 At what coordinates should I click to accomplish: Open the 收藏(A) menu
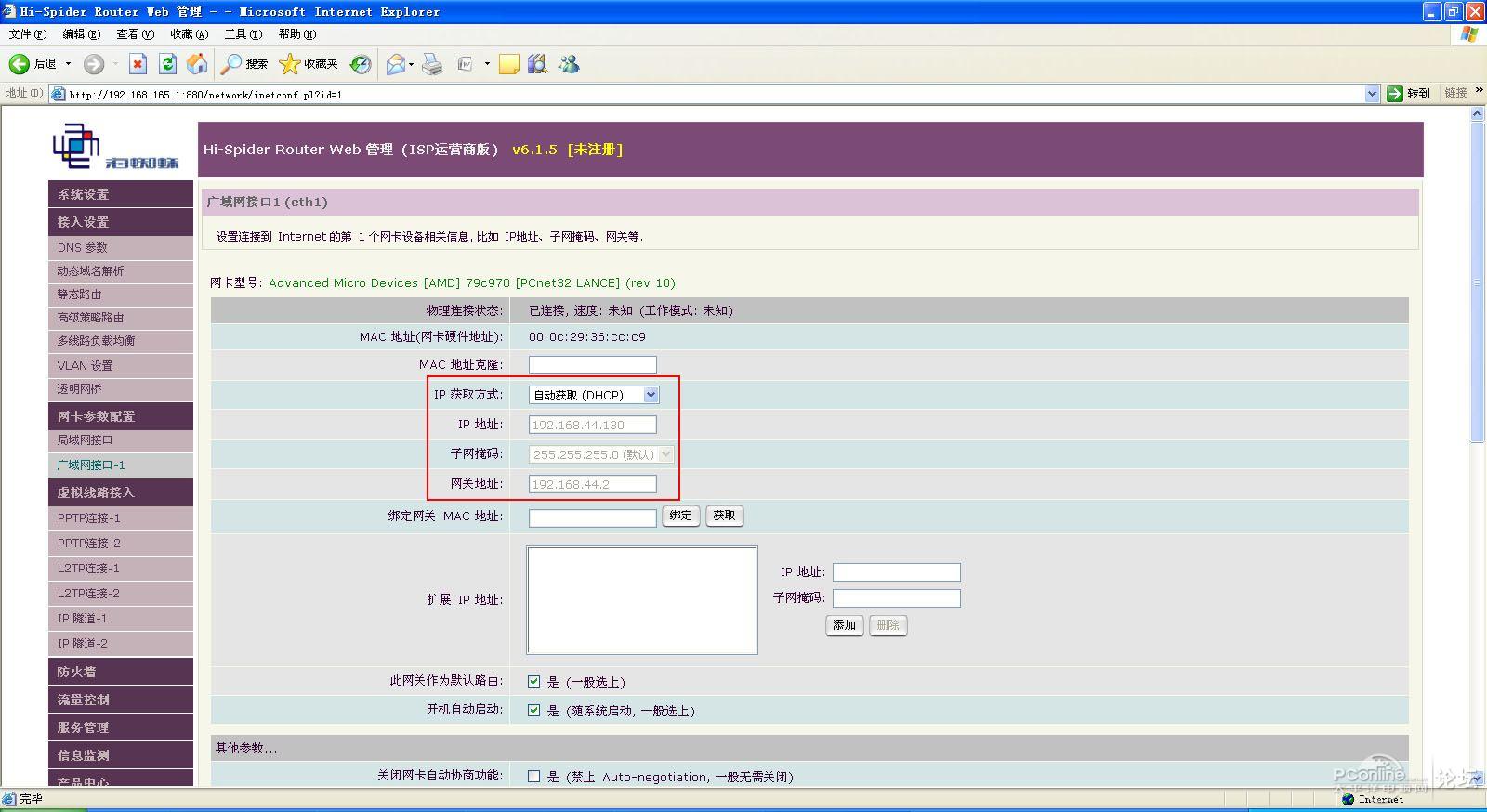[189, 34]
